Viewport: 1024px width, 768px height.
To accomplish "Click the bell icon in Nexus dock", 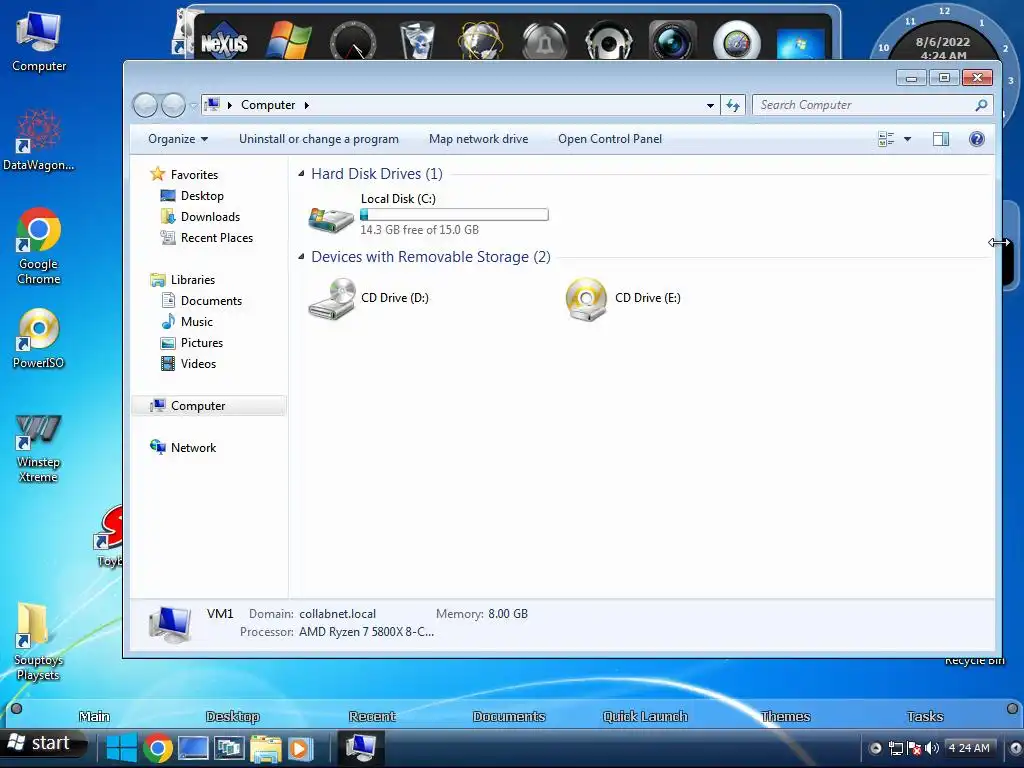I will pos(544,41).
